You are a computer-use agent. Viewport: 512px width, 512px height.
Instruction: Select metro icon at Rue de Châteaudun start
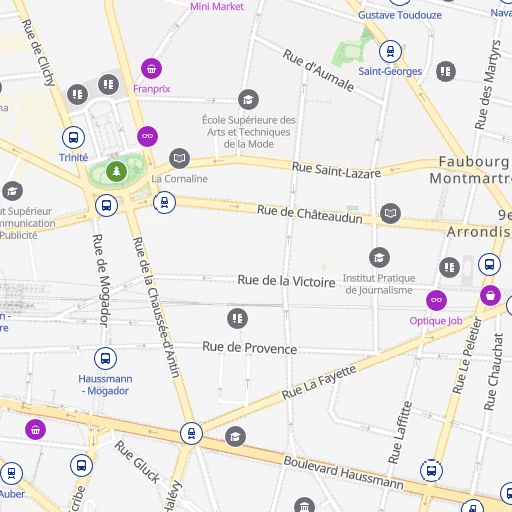pos(164,202)
